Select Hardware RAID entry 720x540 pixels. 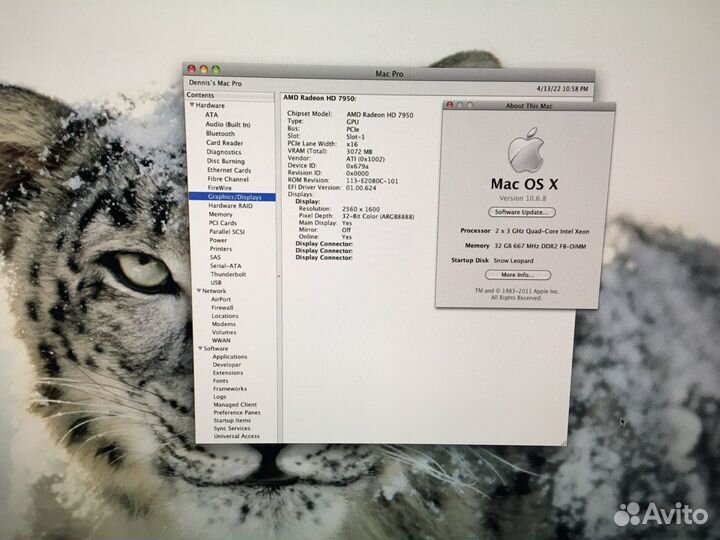(x=231, y=206)
